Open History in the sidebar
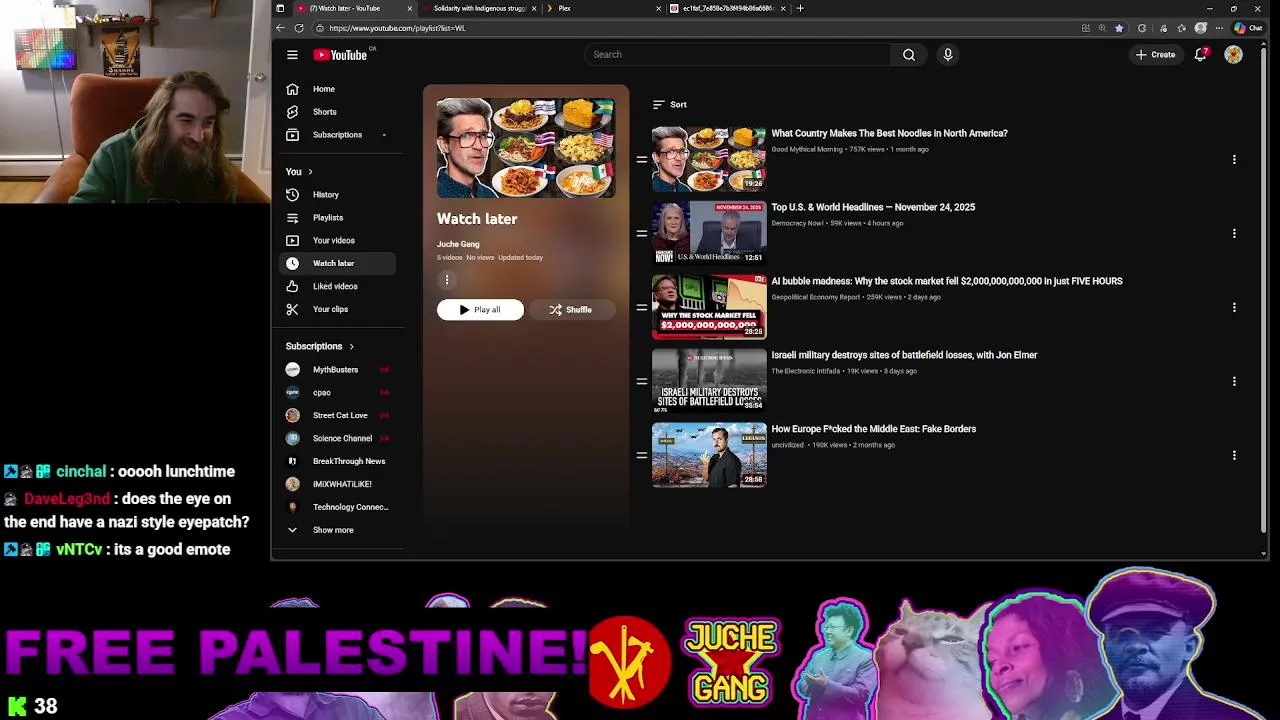This screenshot has width=1280, height=720. pos(339,195)
